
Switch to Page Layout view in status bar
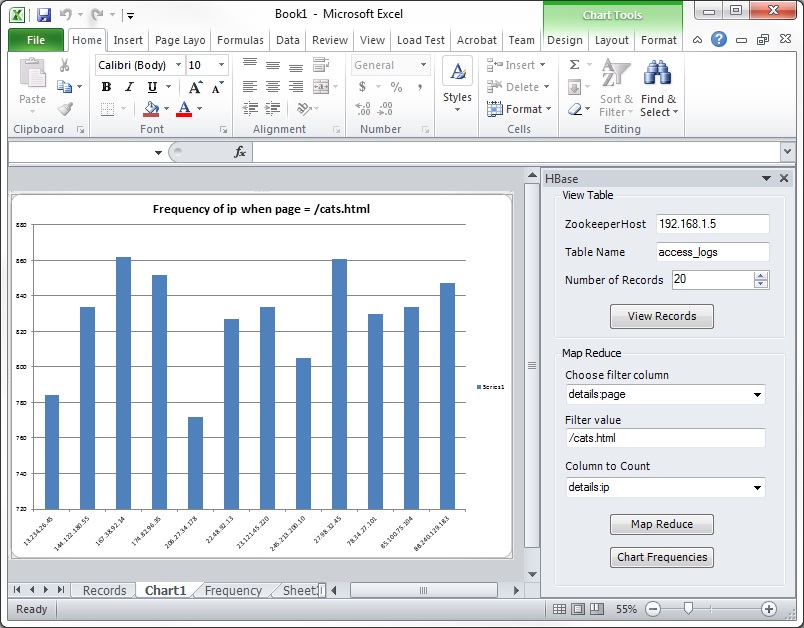point(578,609)
